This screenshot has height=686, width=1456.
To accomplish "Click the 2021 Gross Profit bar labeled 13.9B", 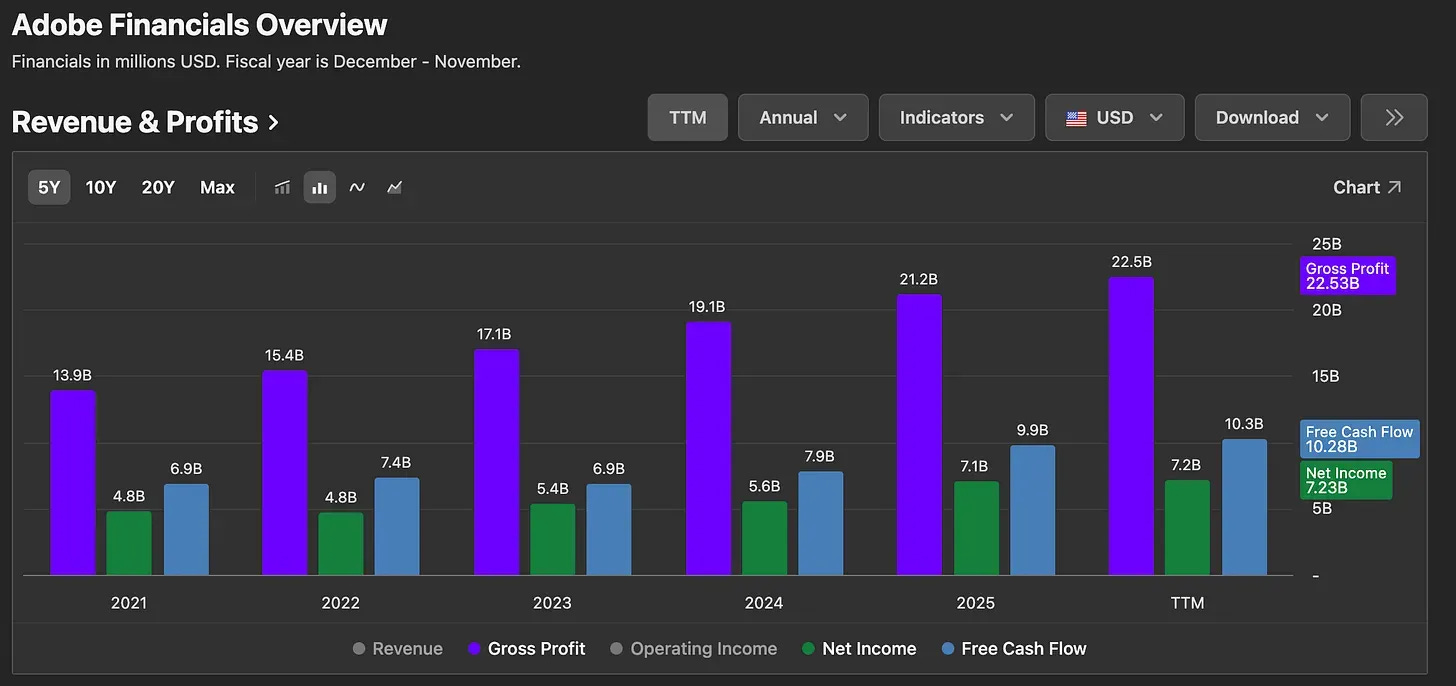I will 73,483.
